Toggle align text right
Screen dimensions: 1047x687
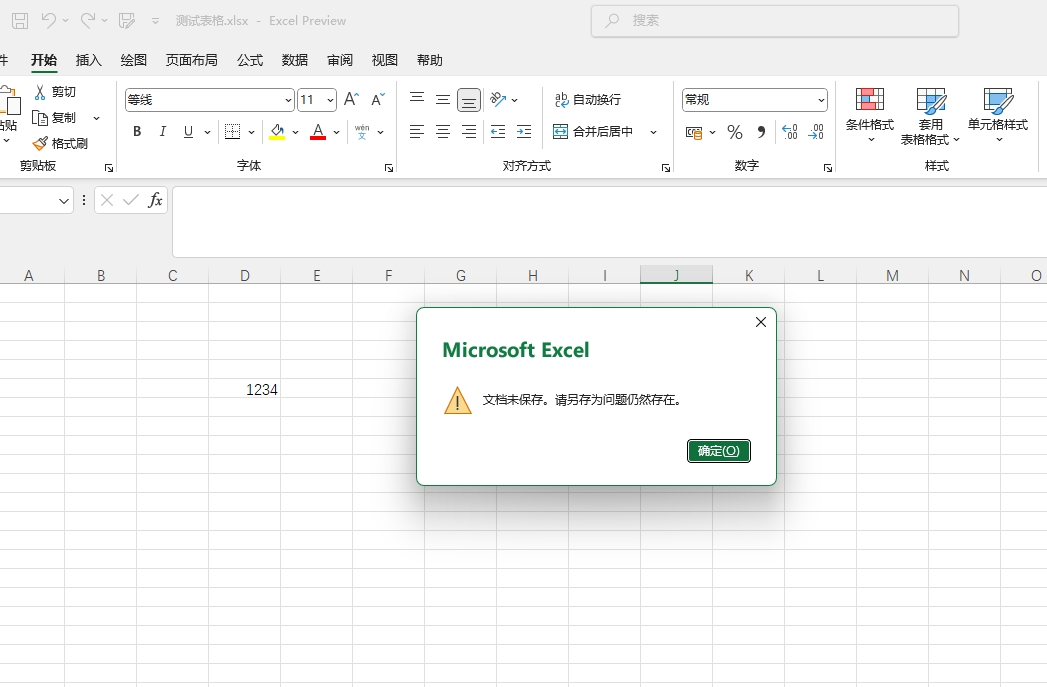pyautogui.click(x=469, y=132)
